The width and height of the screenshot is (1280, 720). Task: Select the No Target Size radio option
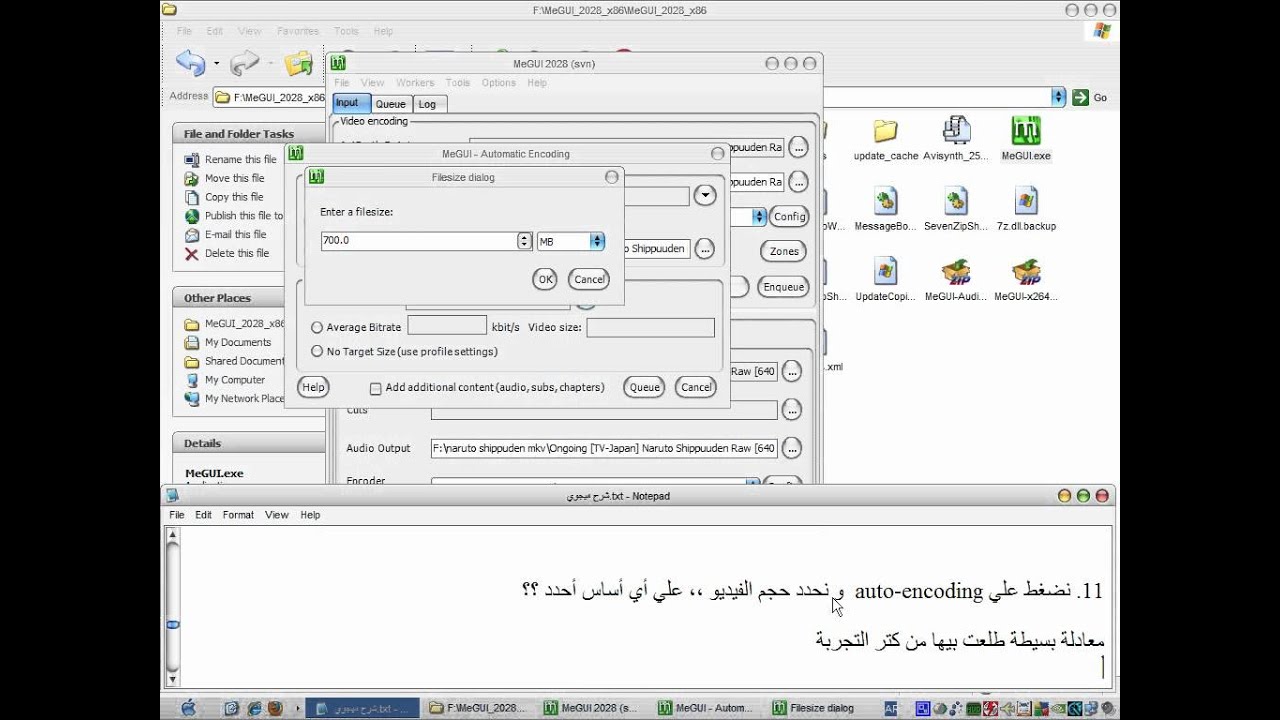pyautogui.click(x=317, y=351)
